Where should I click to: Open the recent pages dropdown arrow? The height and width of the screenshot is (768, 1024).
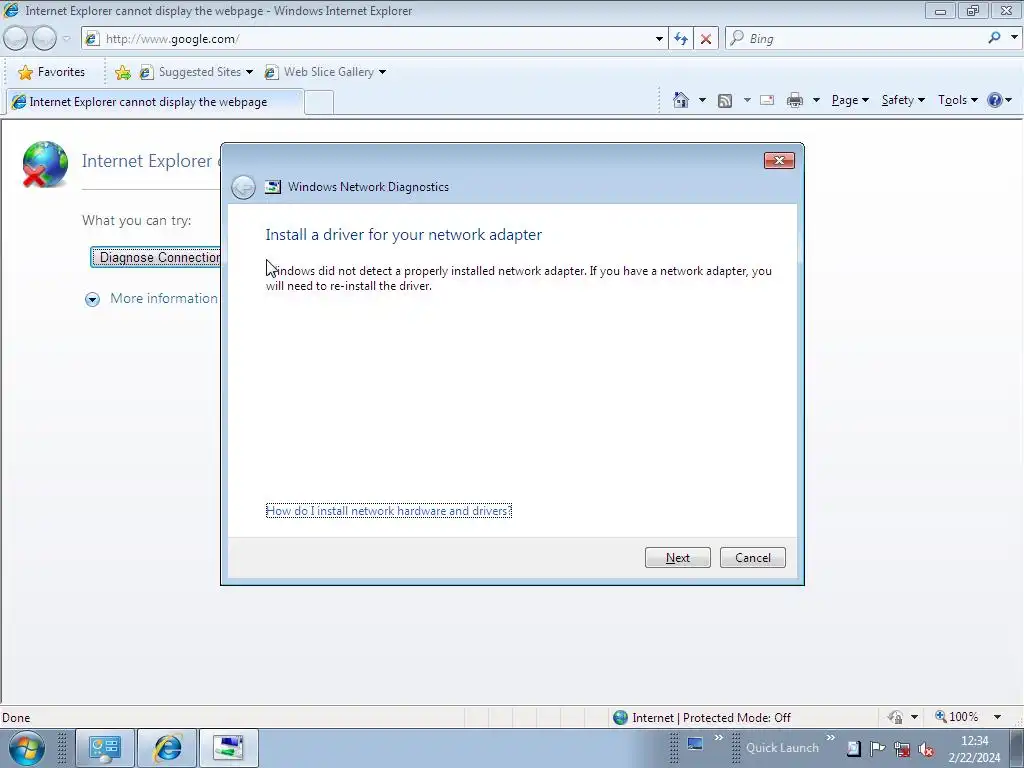pyautogui.click(x=66, y=39)
